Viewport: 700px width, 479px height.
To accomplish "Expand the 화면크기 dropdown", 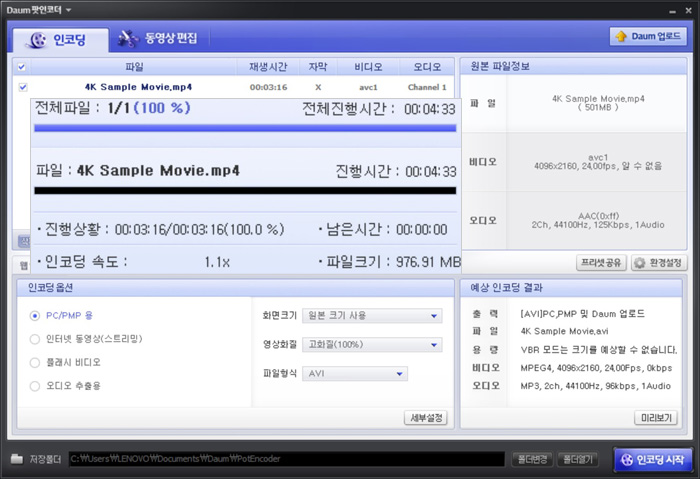I will (372, 316).
